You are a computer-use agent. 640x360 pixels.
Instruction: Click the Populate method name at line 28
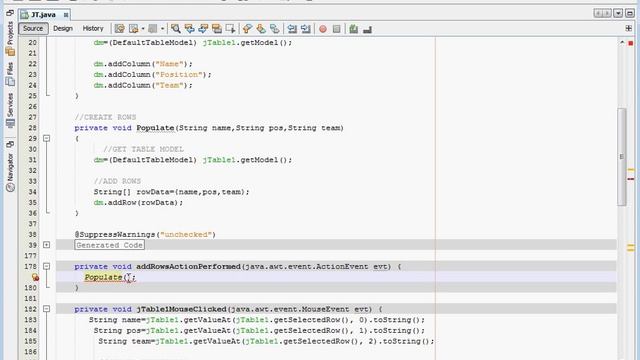[x=155, y=128]
